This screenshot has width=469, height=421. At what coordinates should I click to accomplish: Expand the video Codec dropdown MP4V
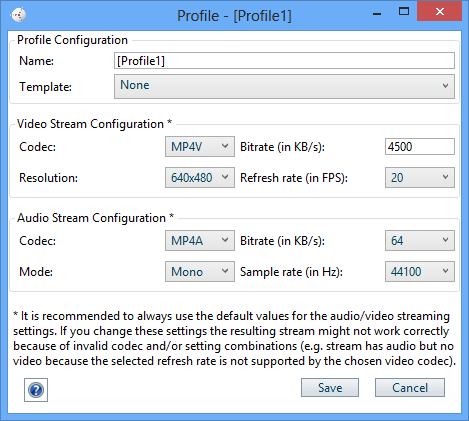(x=200, y=146)
